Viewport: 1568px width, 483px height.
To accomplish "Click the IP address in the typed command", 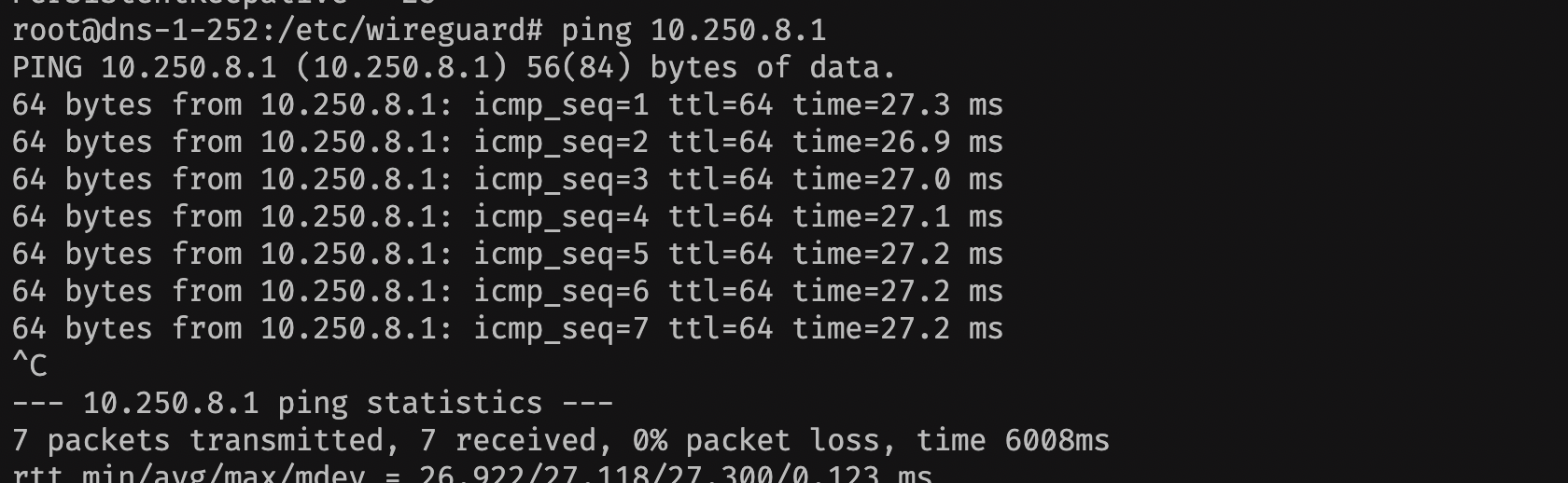I will [x=737, y=31].
